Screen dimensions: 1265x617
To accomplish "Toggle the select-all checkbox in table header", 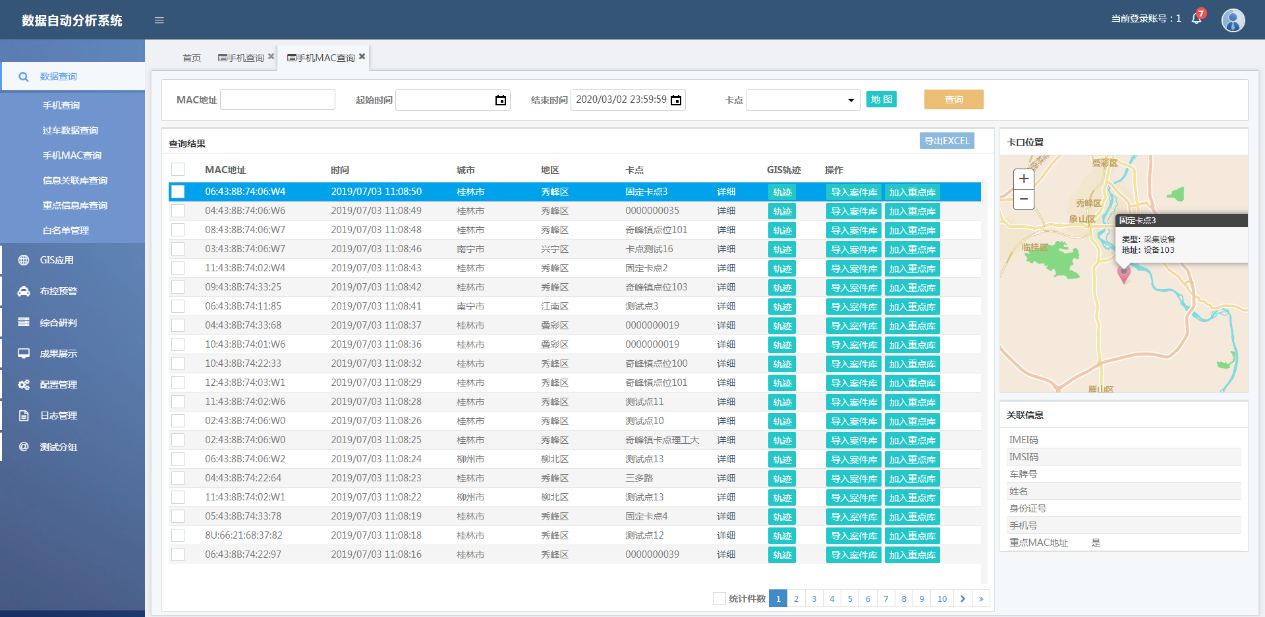I will pyautogui.click(x=178, y=170).
